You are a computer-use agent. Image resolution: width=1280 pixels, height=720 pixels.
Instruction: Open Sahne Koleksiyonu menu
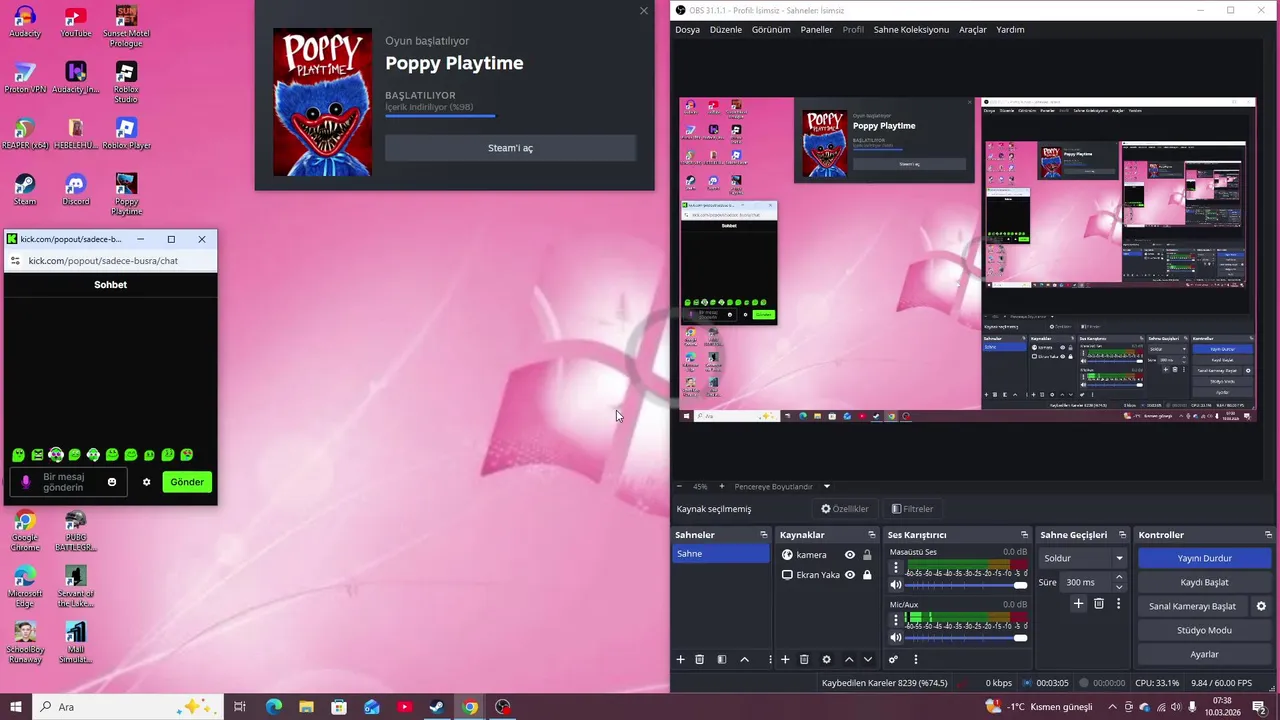tap(911, 30)
